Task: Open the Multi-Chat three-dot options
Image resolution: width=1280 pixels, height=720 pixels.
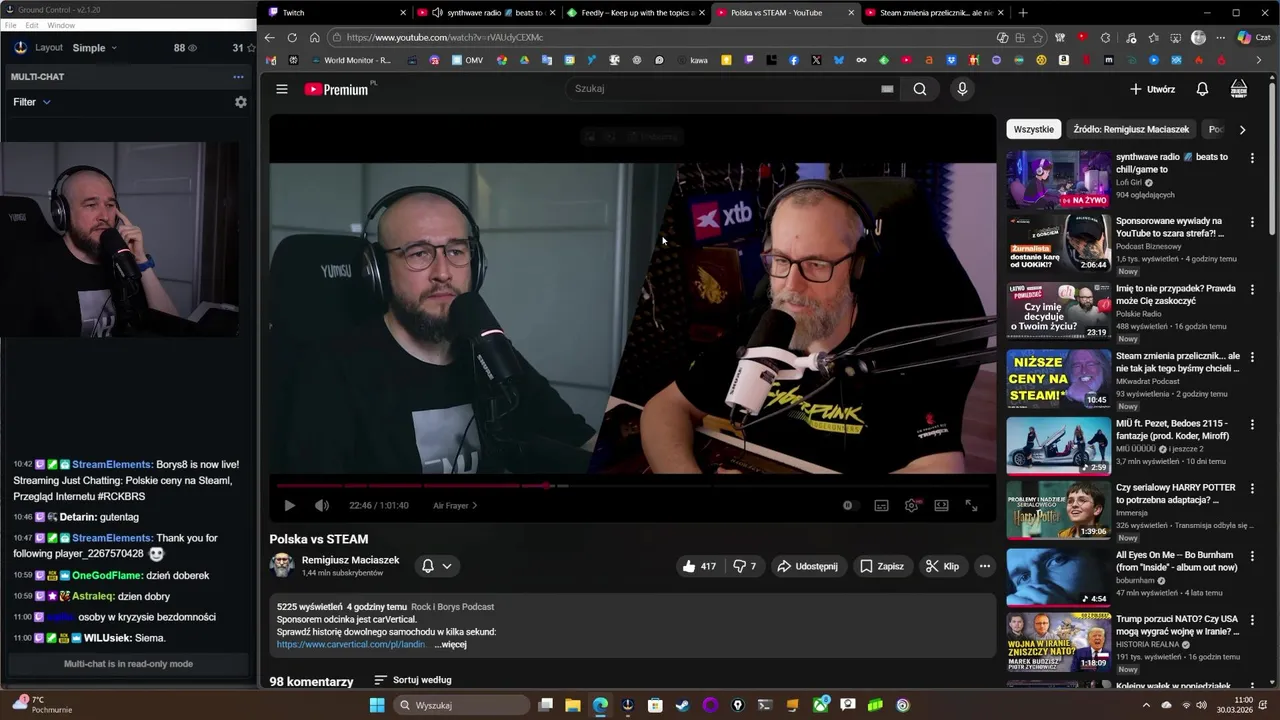Action: tap(238, 77)
